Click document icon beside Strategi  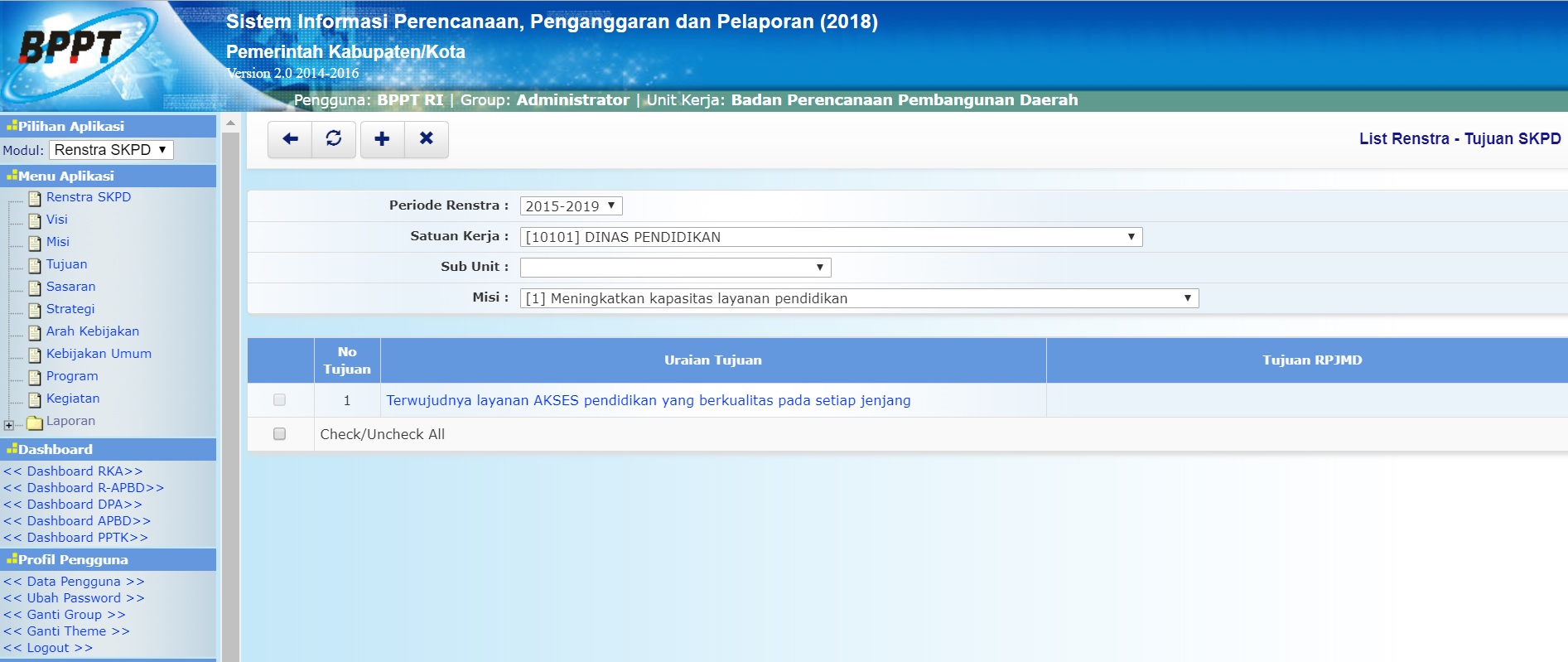(35, 310)
